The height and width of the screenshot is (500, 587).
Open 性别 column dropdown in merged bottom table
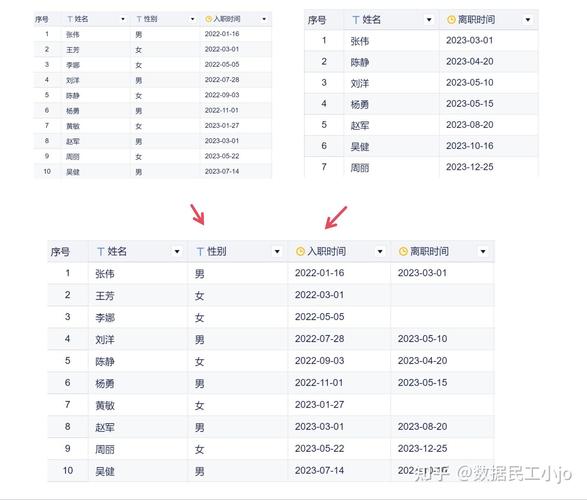pos(277,251)
